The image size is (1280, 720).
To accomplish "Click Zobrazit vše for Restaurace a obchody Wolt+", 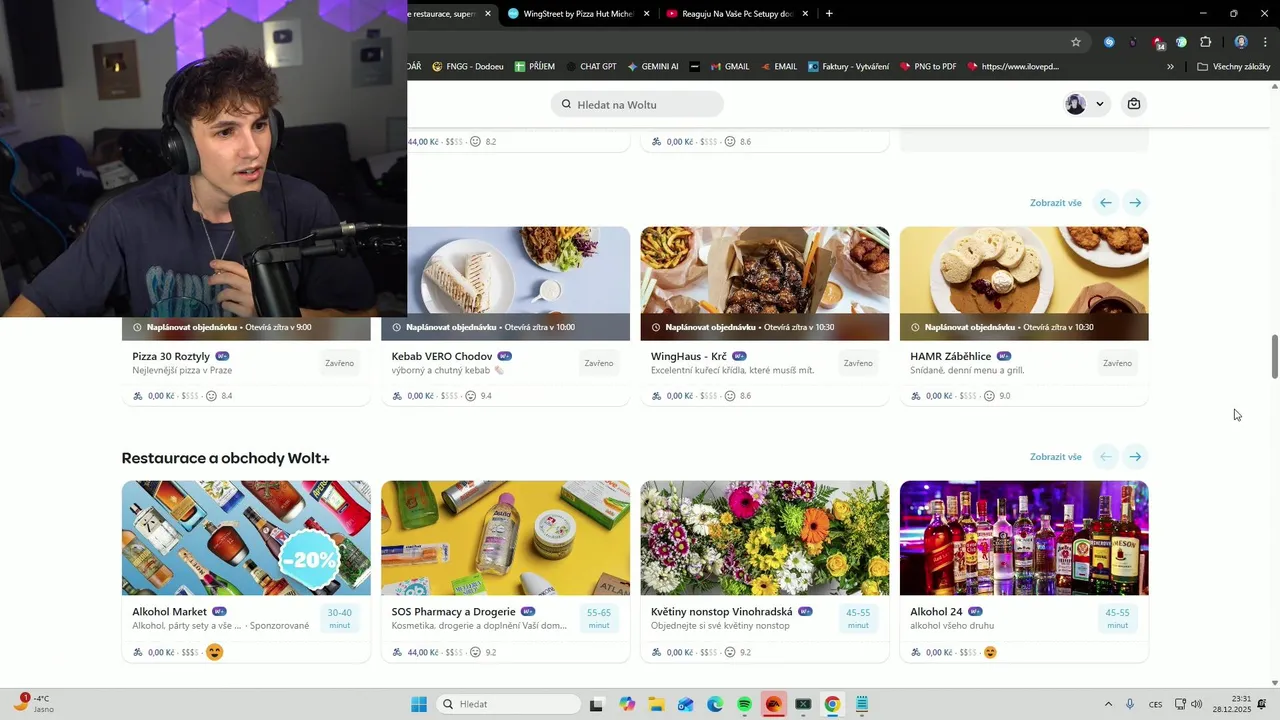I will pos(1055,457).
